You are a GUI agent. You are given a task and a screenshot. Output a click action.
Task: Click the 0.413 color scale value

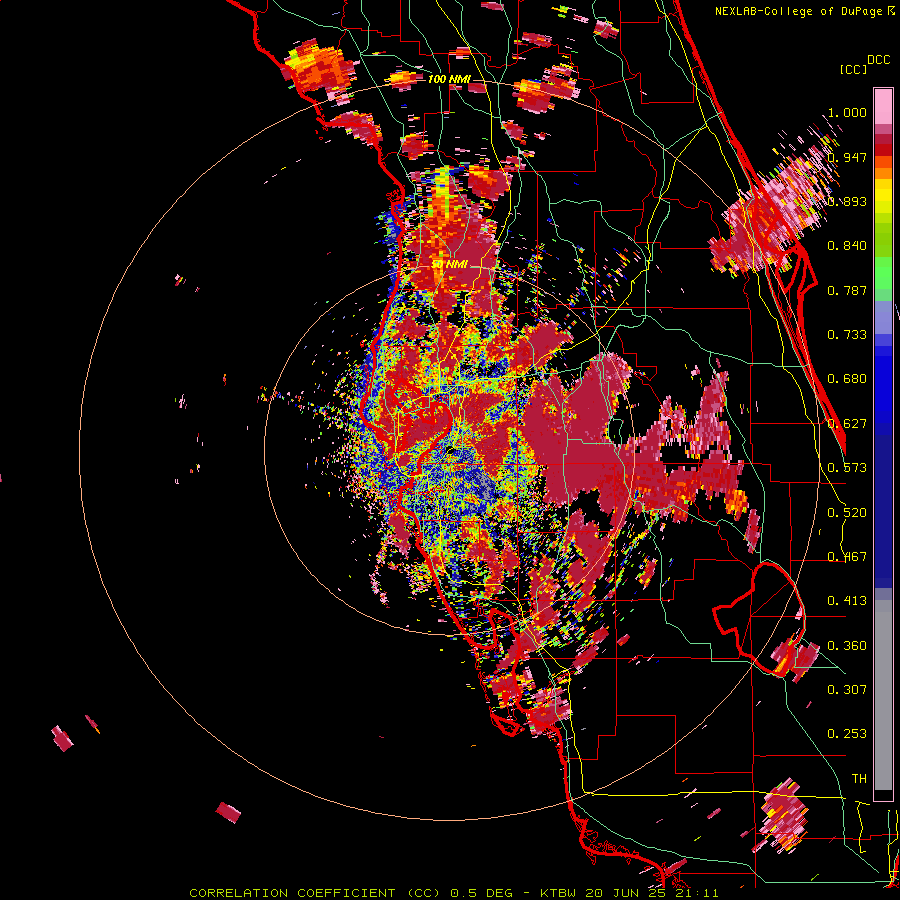[x=847, y=601]
